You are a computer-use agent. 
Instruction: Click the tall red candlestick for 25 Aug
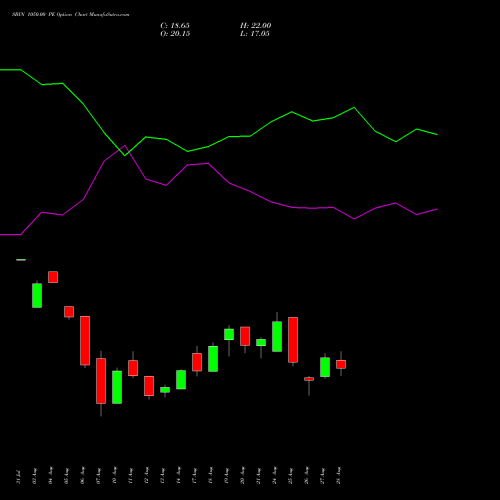(x=293, y=340)
